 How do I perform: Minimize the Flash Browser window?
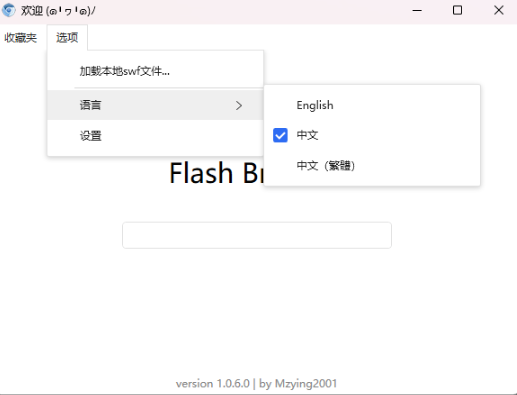417,10
